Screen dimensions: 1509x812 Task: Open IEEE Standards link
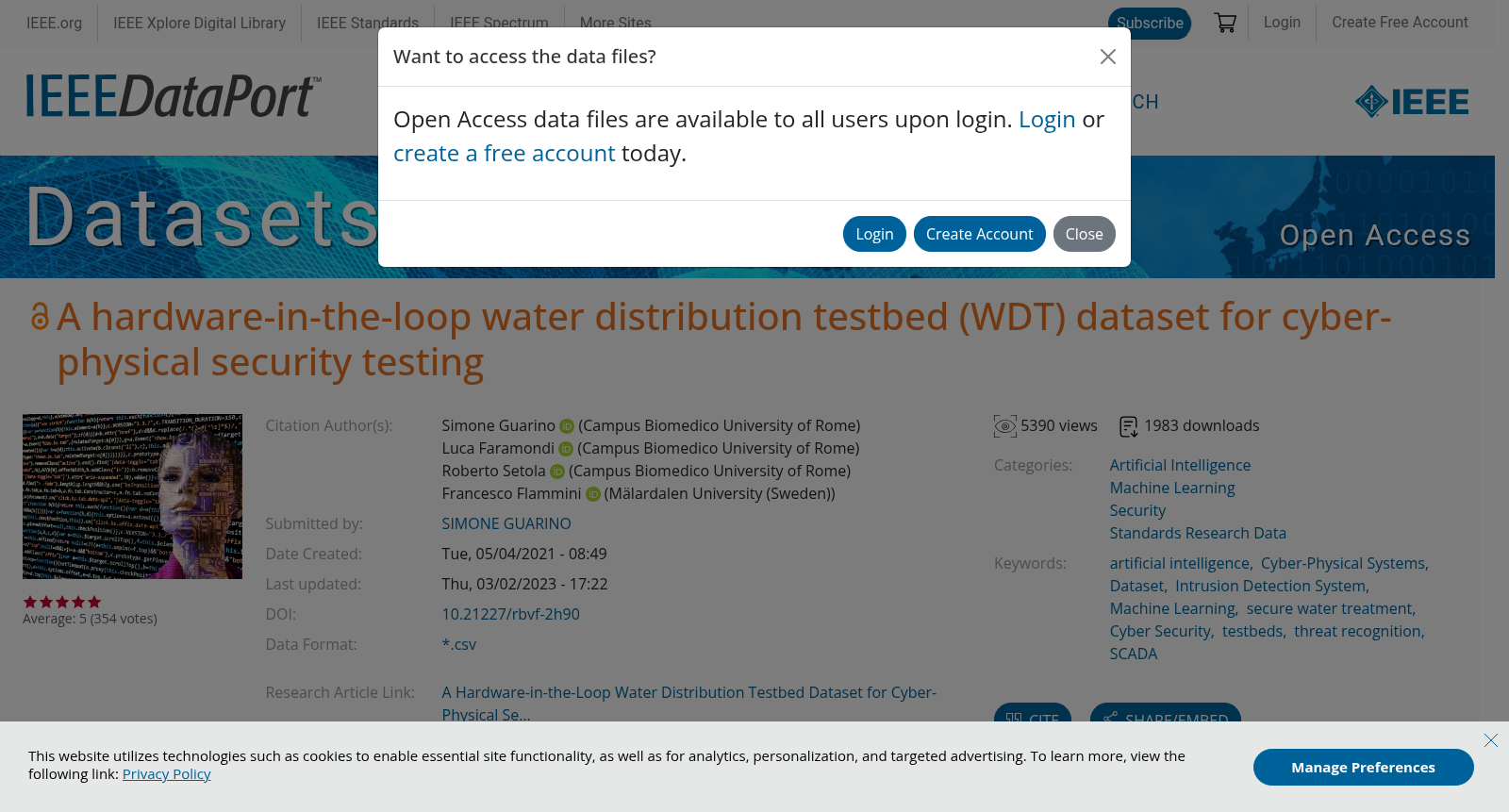point(368,23)
